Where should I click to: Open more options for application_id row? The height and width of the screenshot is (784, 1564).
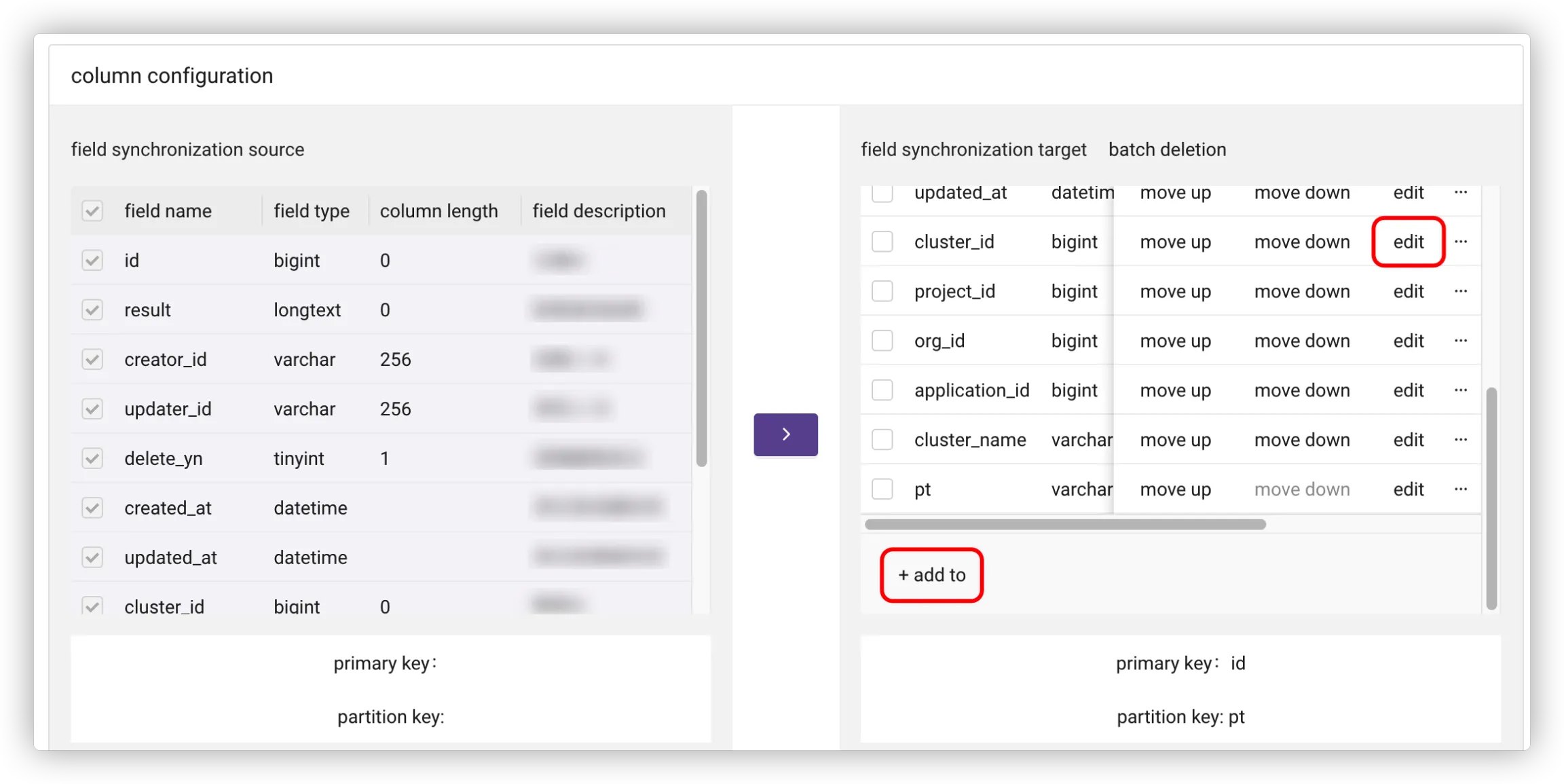1461,390
